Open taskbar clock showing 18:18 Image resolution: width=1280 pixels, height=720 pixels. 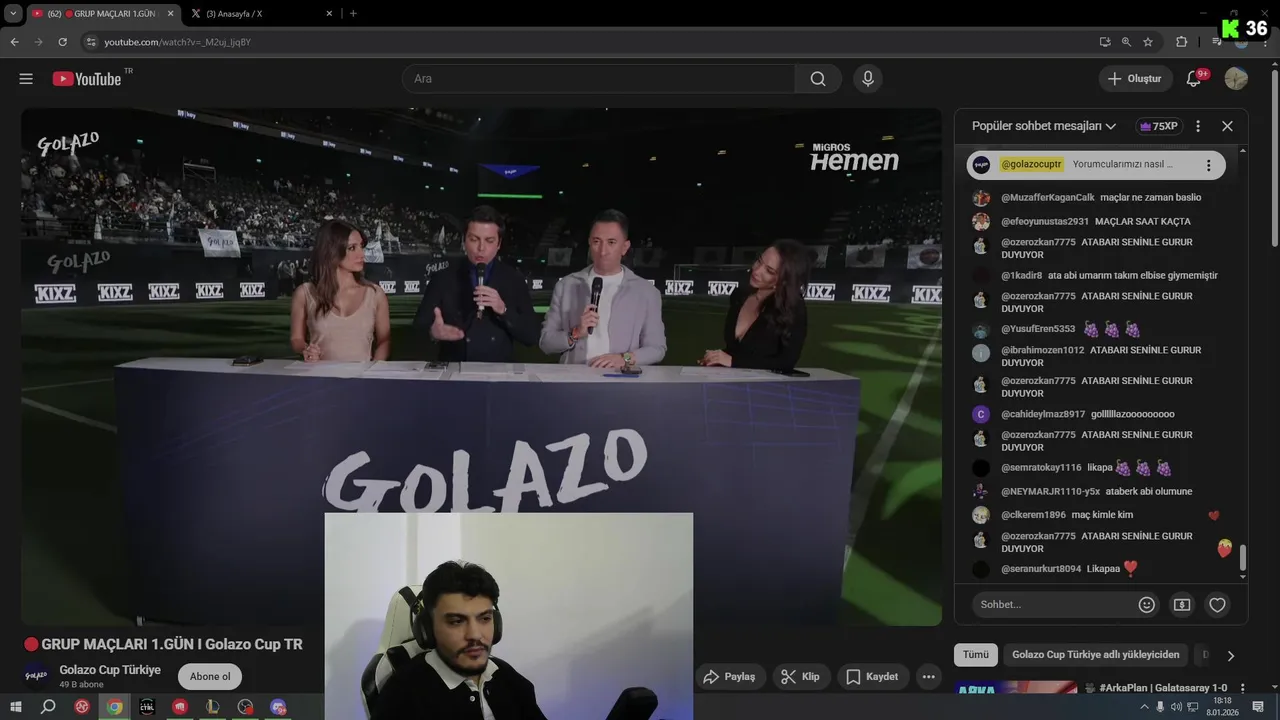(1222, 707)
